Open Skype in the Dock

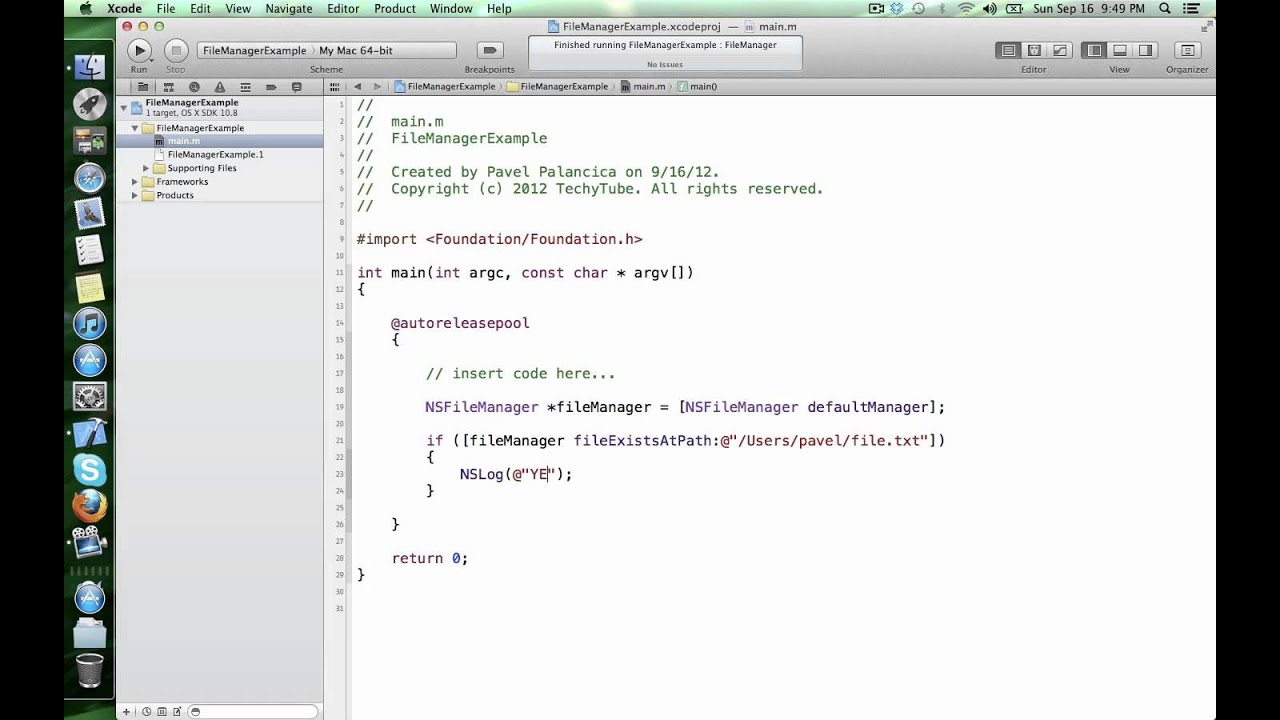pos(90,469)
